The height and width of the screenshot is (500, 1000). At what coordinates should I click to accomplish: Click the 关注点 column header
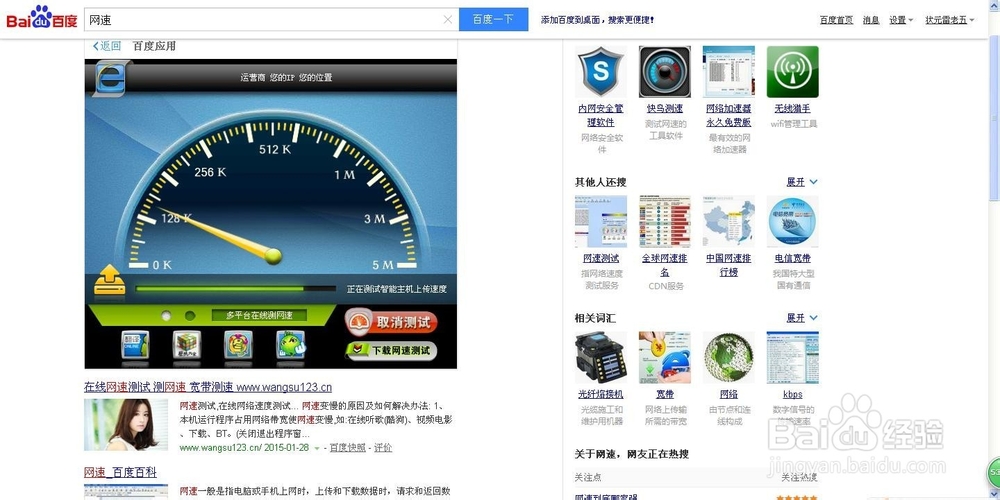[x=587, y=477]
